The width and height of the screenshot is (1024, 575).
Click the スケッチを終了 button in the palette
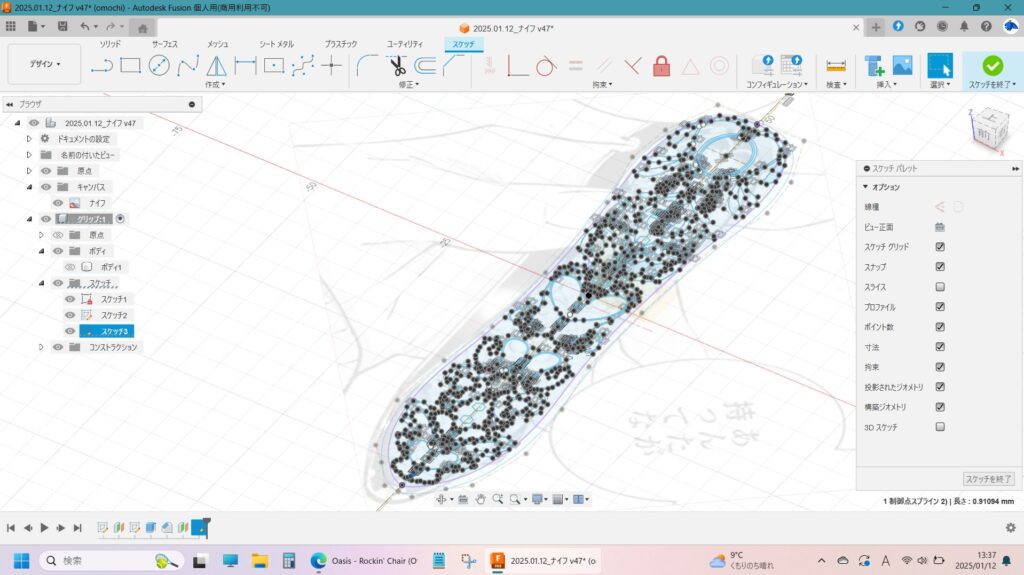988,480
